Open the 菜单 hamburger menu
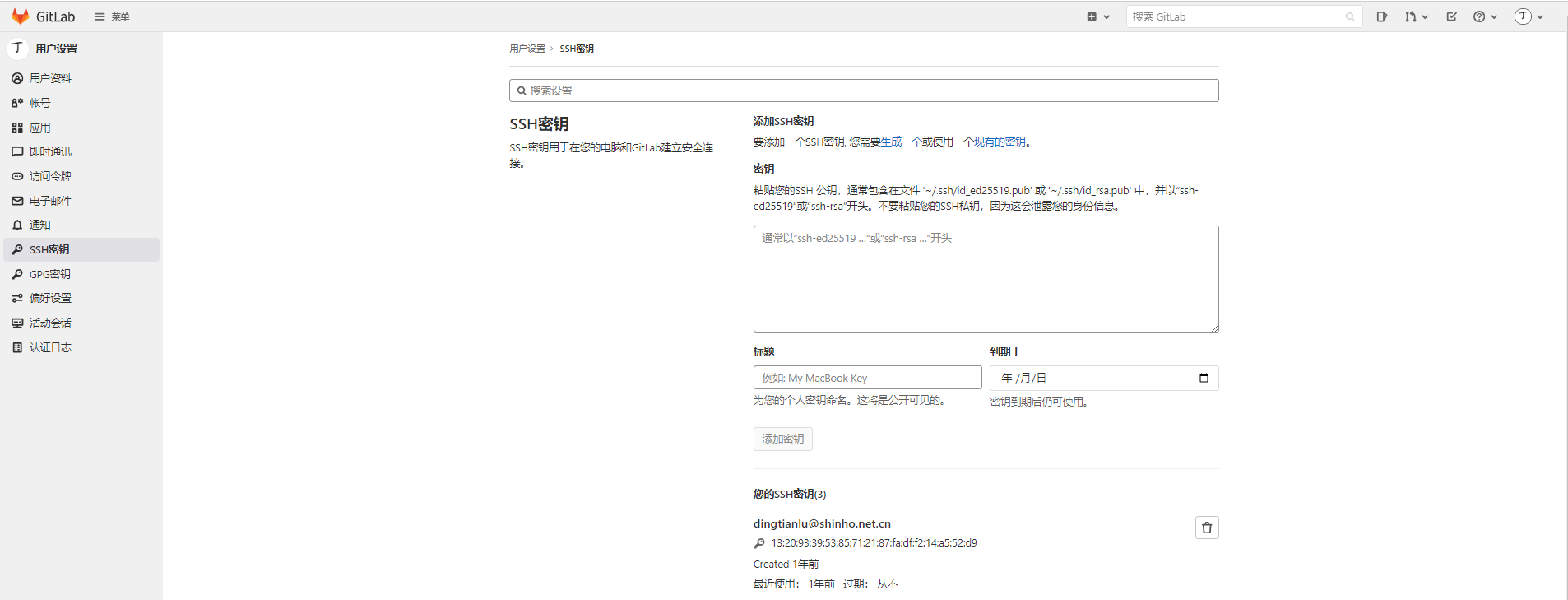This screenshot has width=1568, height=600. [x=112, y=16]
